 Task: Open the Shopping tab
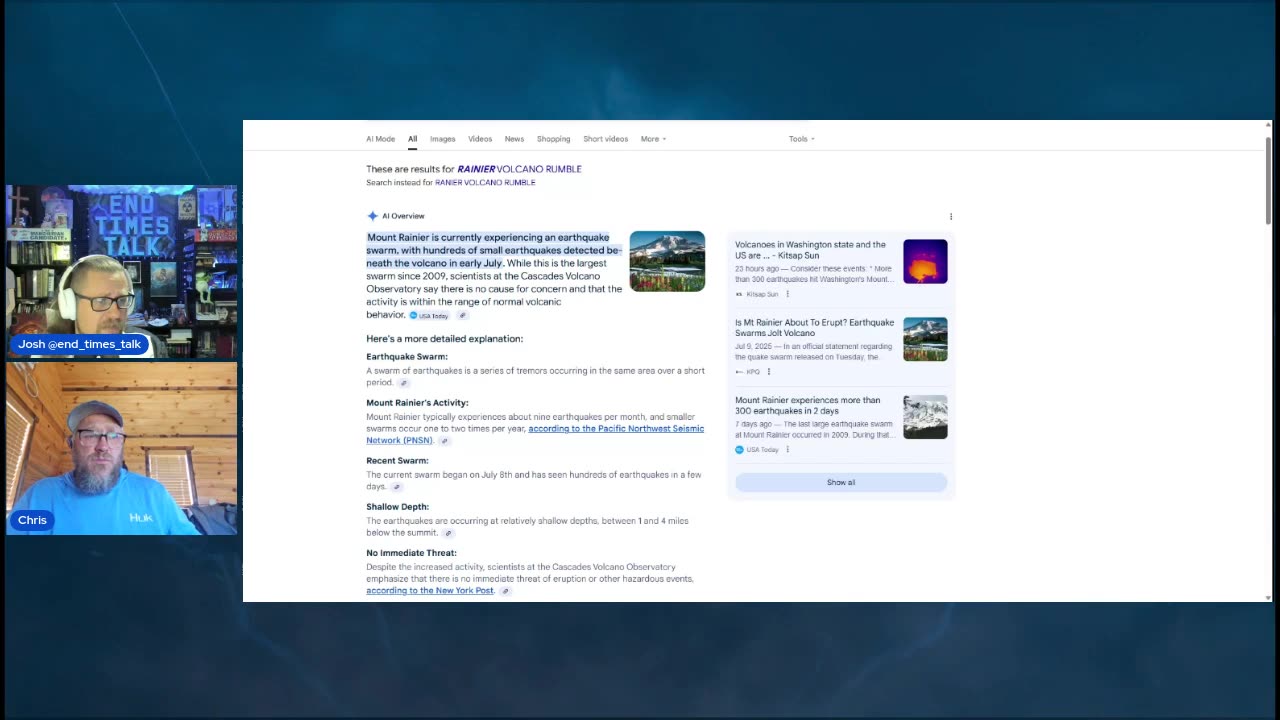coord(553,139)
